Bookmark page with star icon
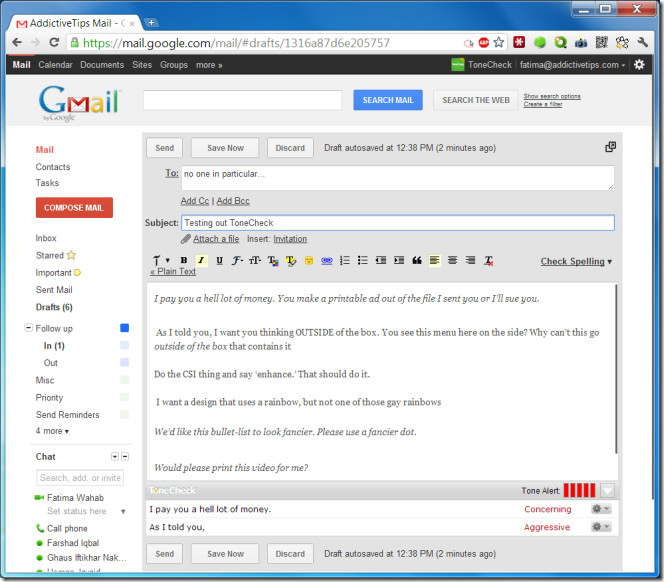Viewport: 664px width, 582px height. [x=499, y=42]
